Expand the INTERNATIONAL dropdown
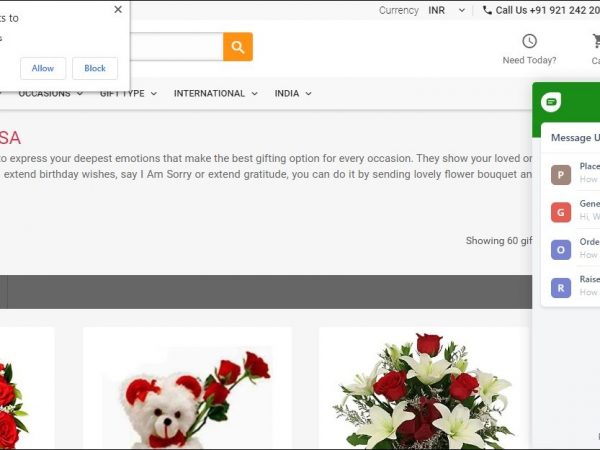Screen dimensions: 600x450 215,94
